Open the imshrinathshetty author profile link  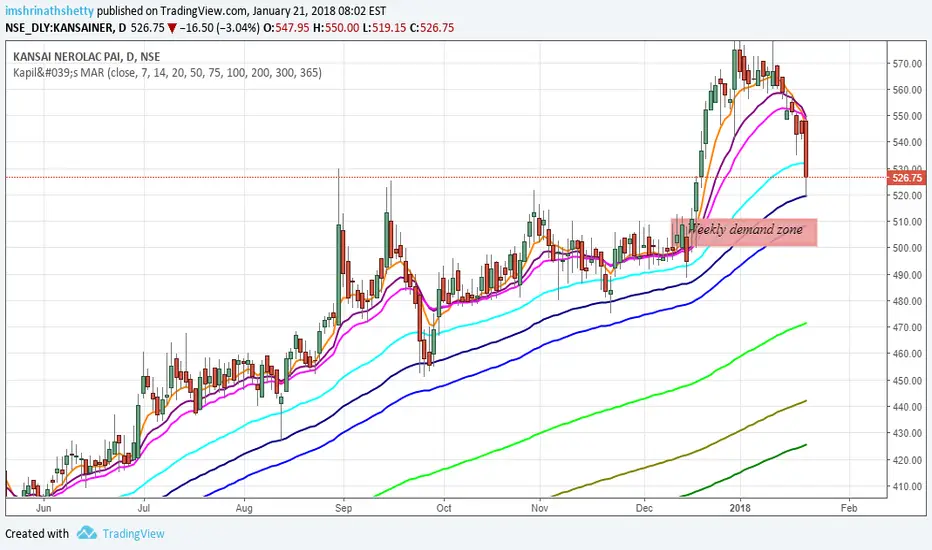point(49,11)
